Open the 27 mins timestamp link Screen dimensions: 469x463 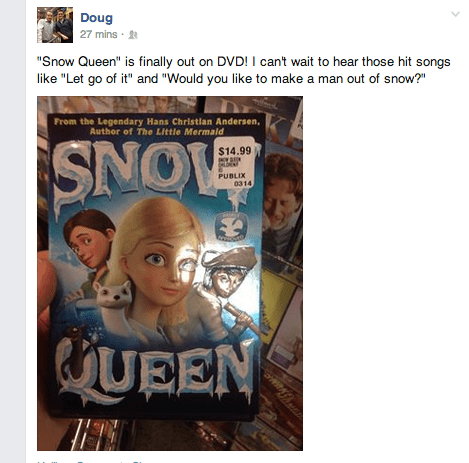pyautogui.click(x=99, y=34)
